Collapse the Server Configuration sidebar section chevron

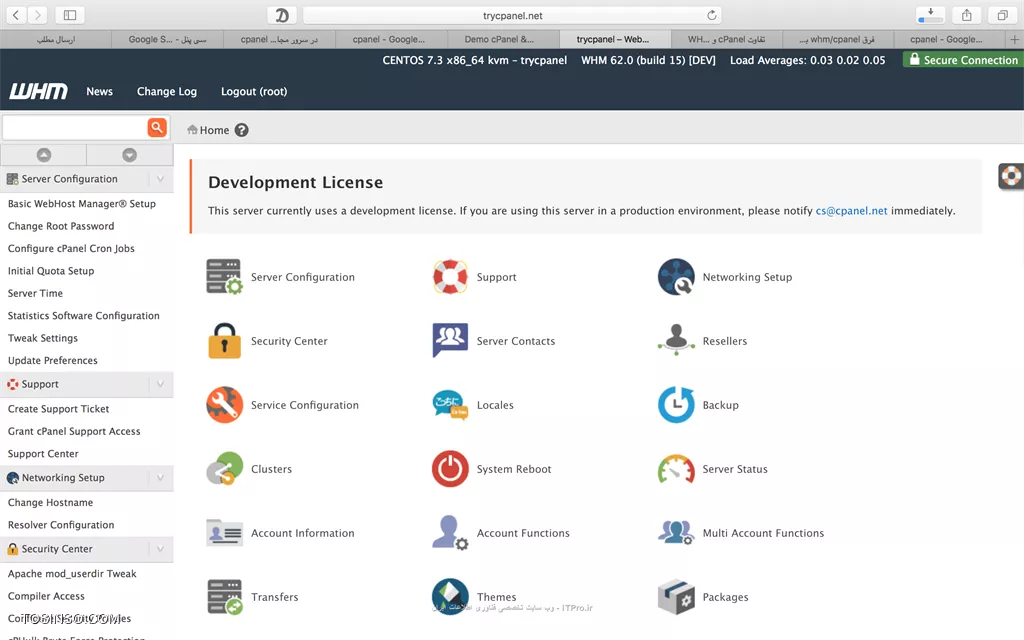click(x=160, y=178)
